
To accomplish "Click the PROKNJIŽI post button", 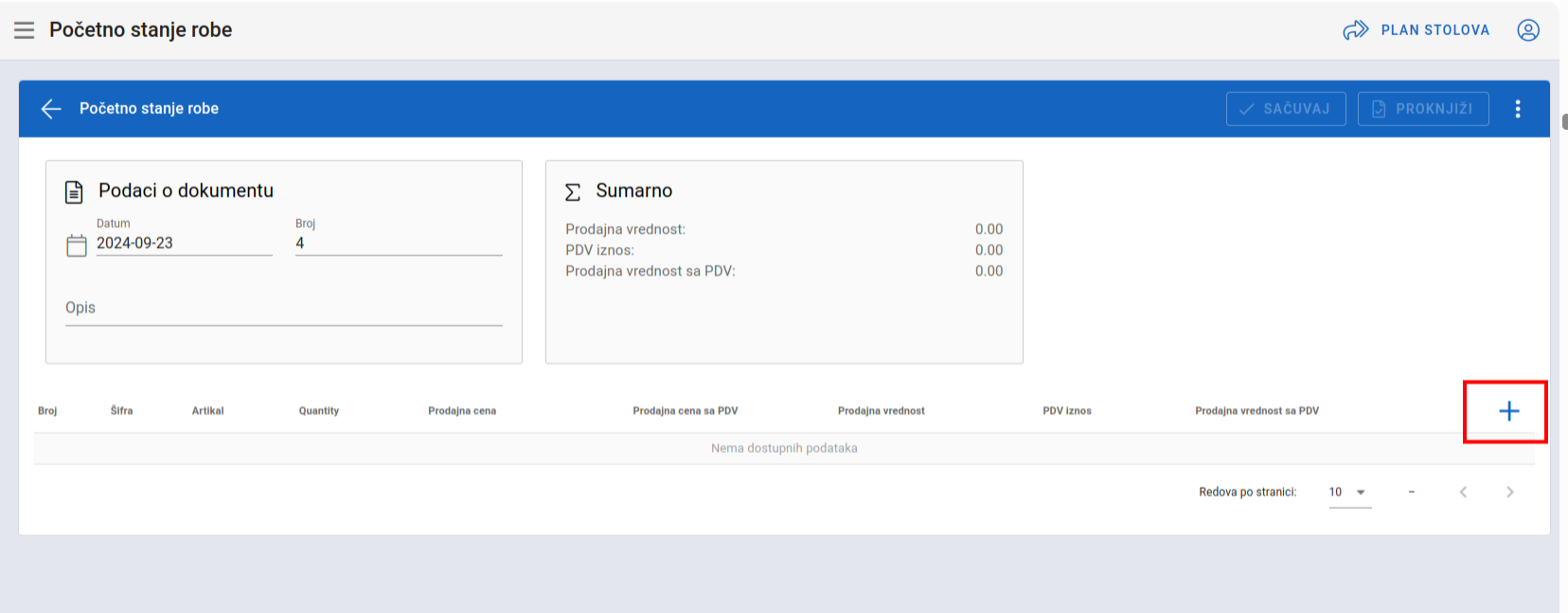I will click(1423, 109).
